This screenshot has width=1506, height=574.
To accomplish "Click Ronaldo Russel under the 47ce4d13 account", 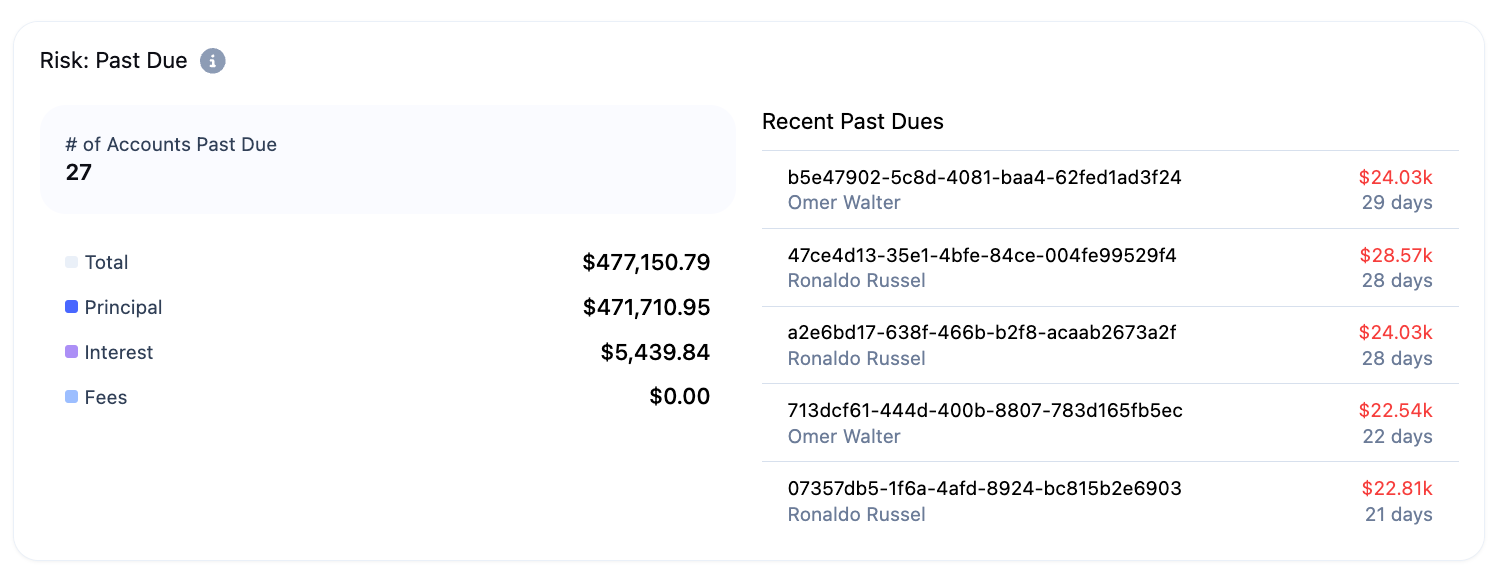I will coord(857,281).
